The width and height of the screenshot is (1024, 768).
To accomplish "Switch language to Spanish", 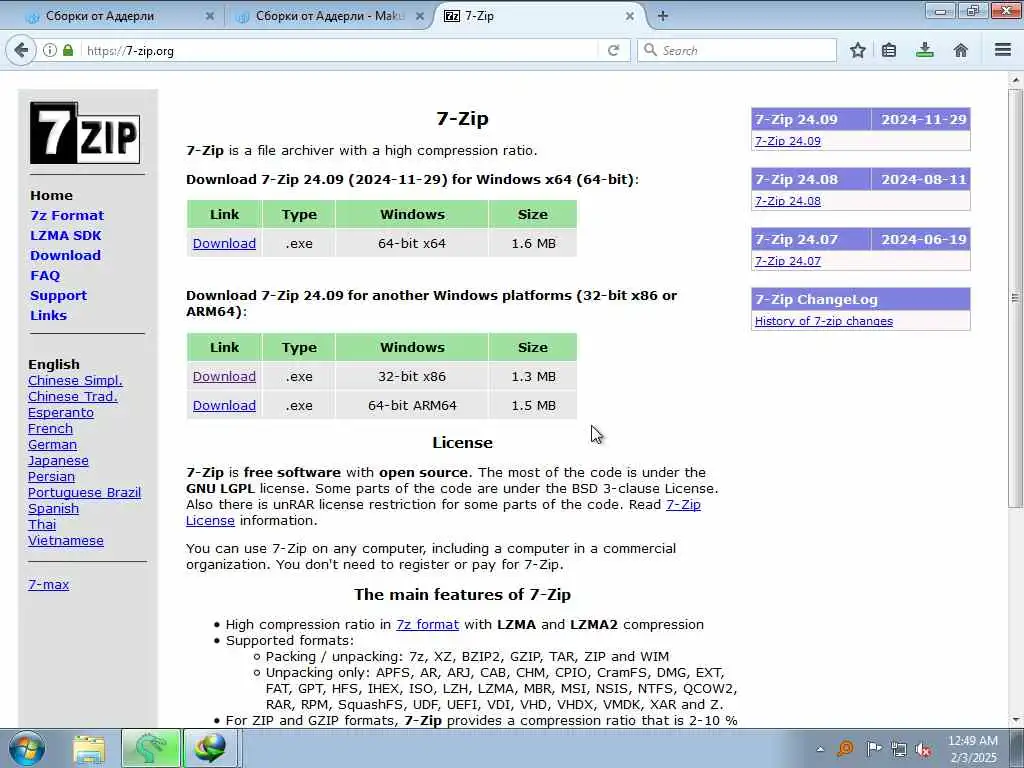I will pos(54,509).
